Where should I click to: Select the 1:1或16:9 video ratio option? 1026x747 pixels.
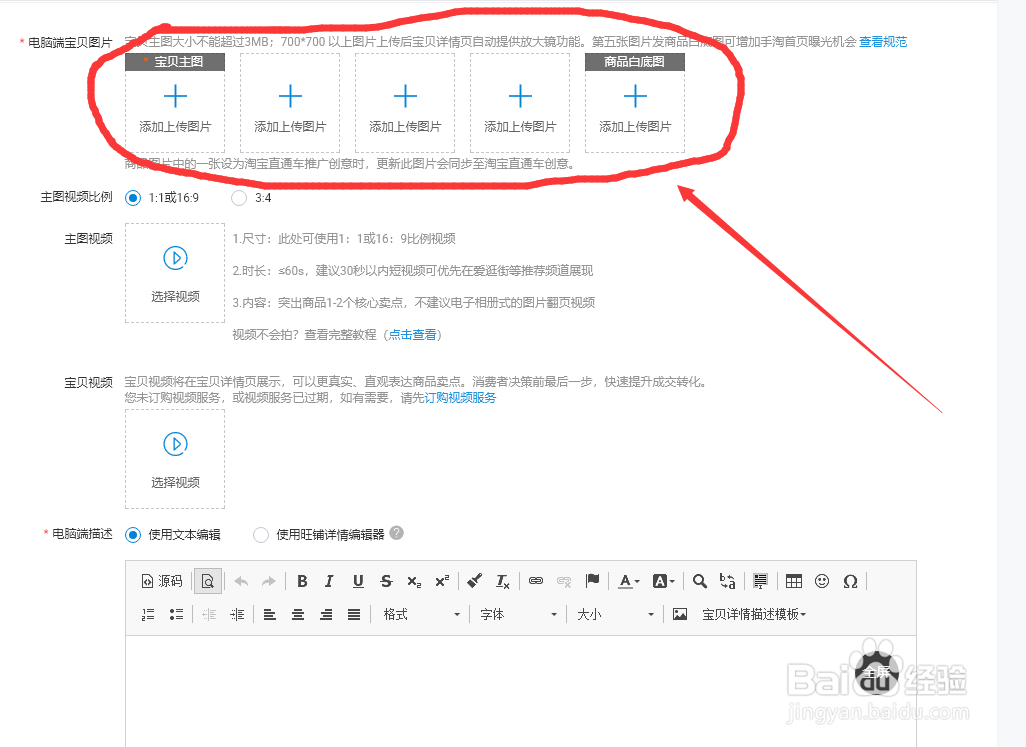(x=133, y=198)
